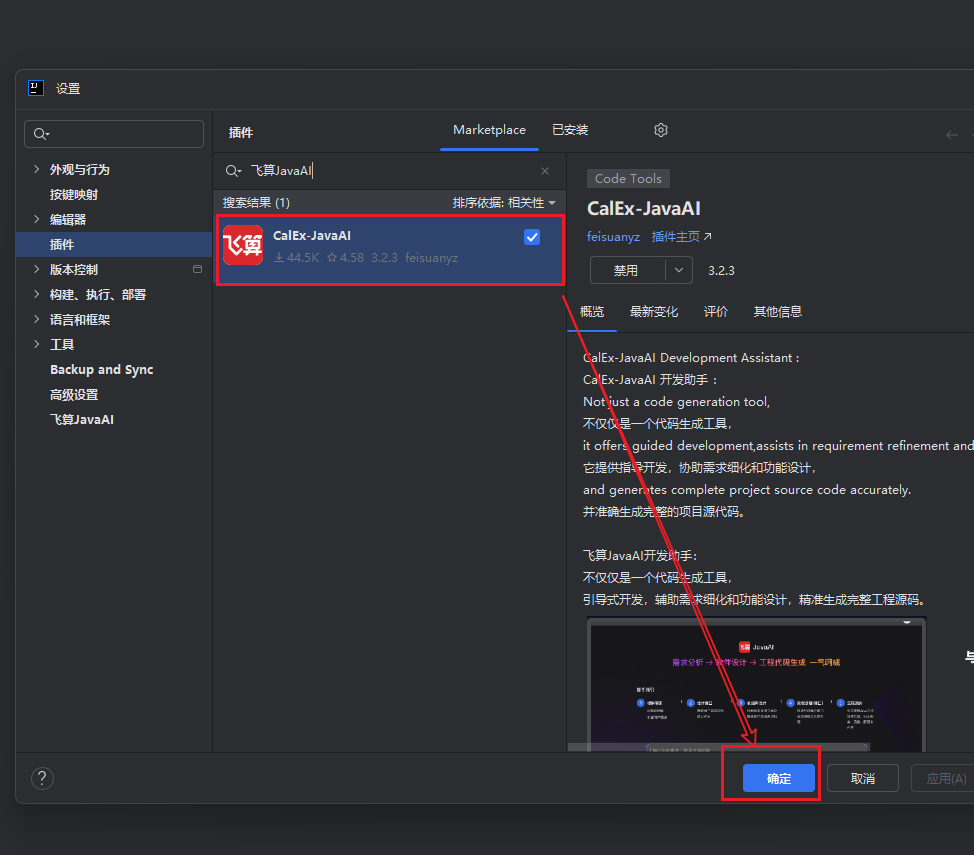Expand the 构建、执行、部署 group
The width and height of the screenshot is (974, 855).
pos(37,294)
